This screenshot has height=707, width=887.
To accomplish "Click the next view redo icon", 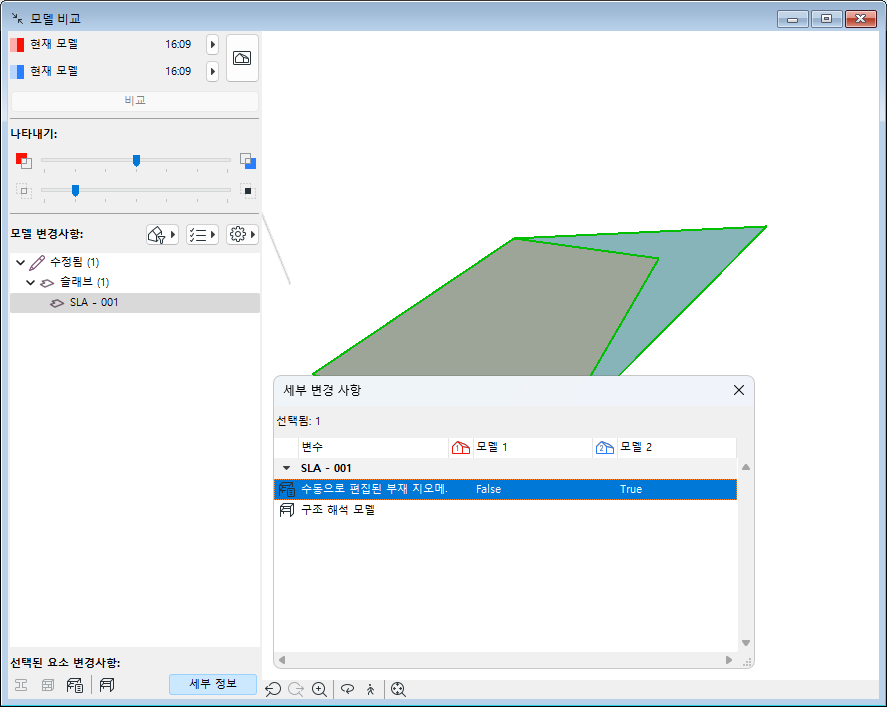I will [x=296, y=689].
